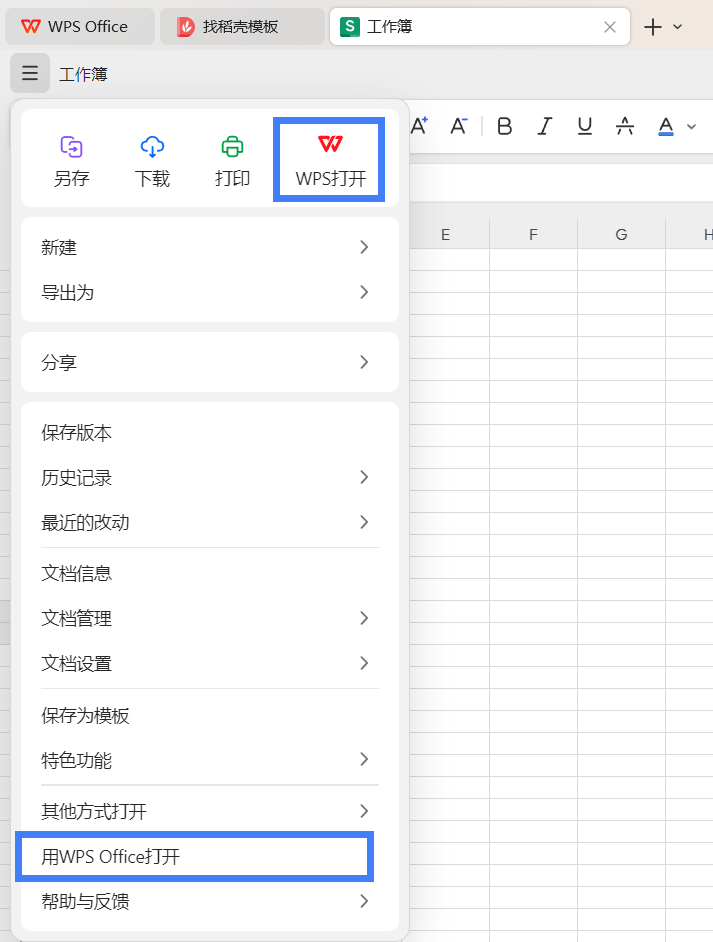Expand the 导出为 submenu
The width and height of the screenshot is (713, 942).
click(x=210, y=293)
